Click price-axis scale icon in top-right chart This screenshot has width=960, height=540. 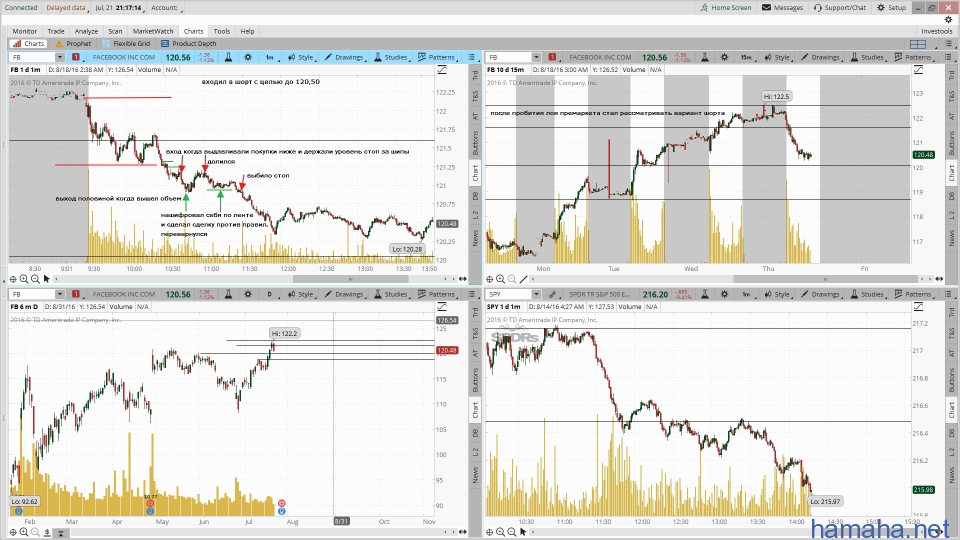(918, 70)
